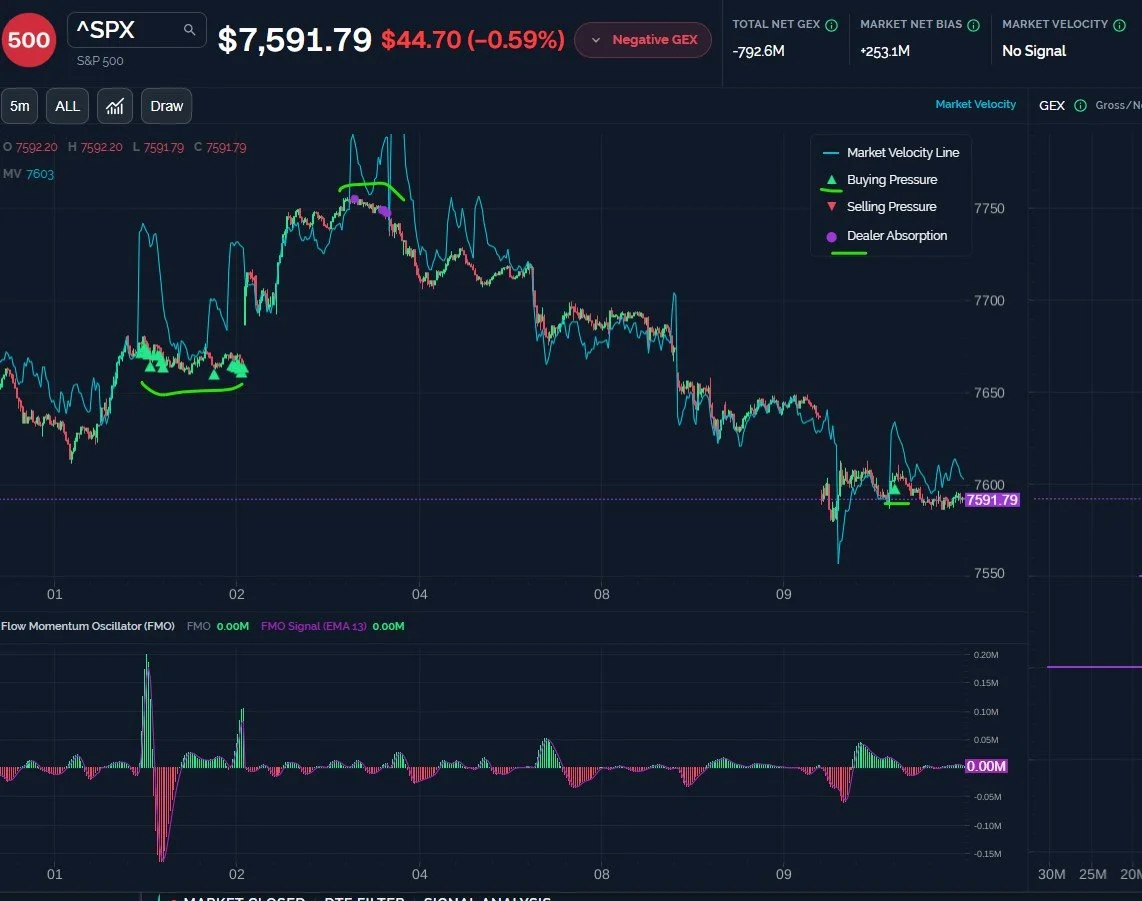1142x901 pixels.
Task: Click the Flow Momentum Oscillator (FMO) title
Action: (88, 626)
